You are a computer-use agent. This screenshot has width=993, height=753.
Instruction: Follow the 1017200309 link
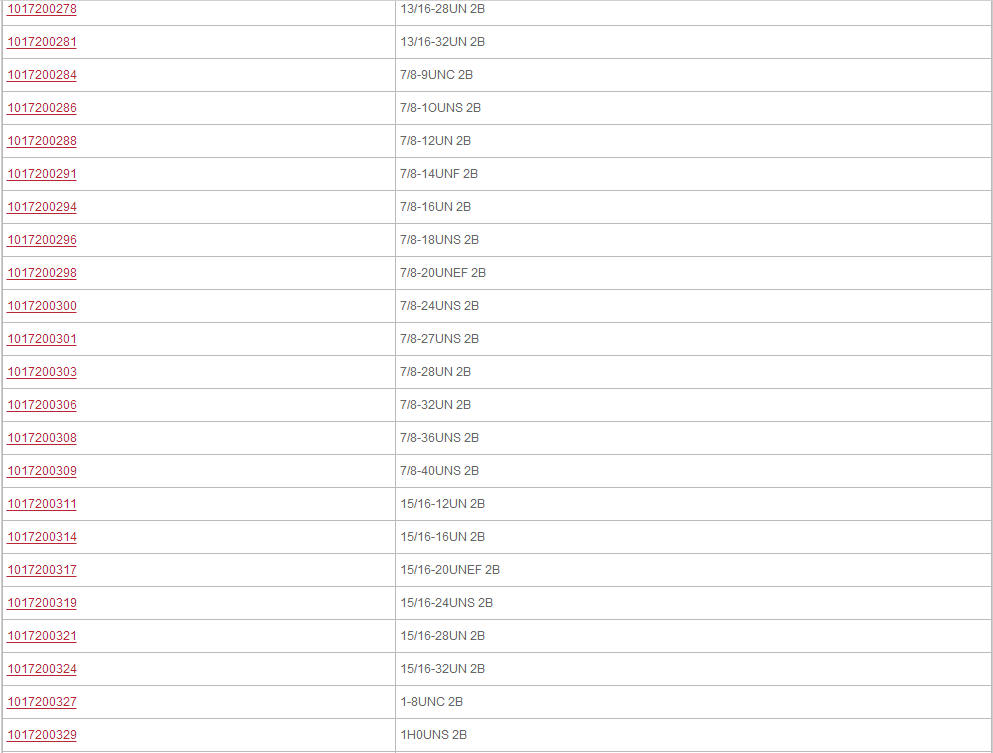tap(42, 471)
